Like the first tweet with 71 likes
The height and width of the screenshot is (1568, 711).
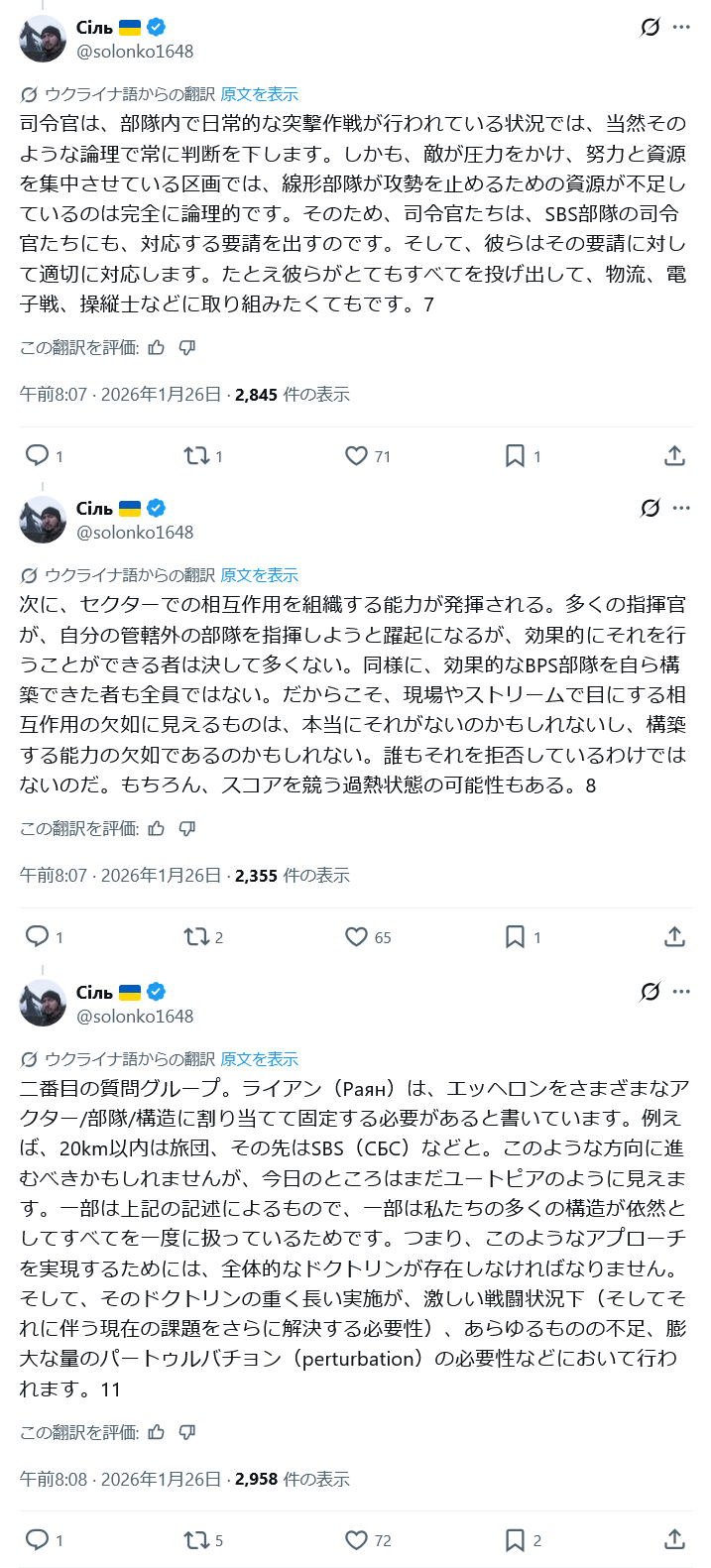click(356, 455)
